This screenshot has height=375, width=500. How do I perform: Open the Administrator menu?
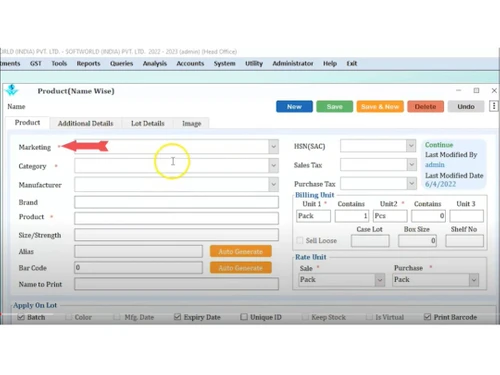click(x=293, y=63)
